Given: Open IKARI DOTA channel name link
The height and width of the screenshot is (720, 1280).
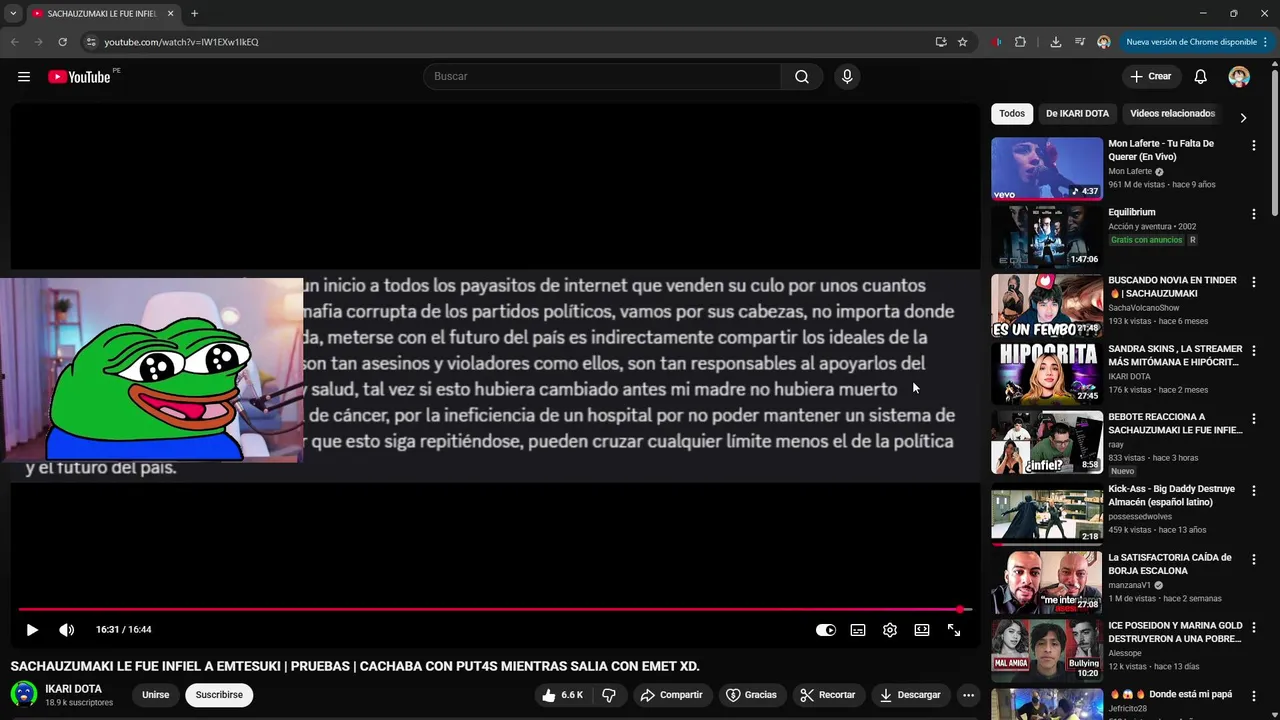Looking at the screenshot, I should (x=74, y=689).
